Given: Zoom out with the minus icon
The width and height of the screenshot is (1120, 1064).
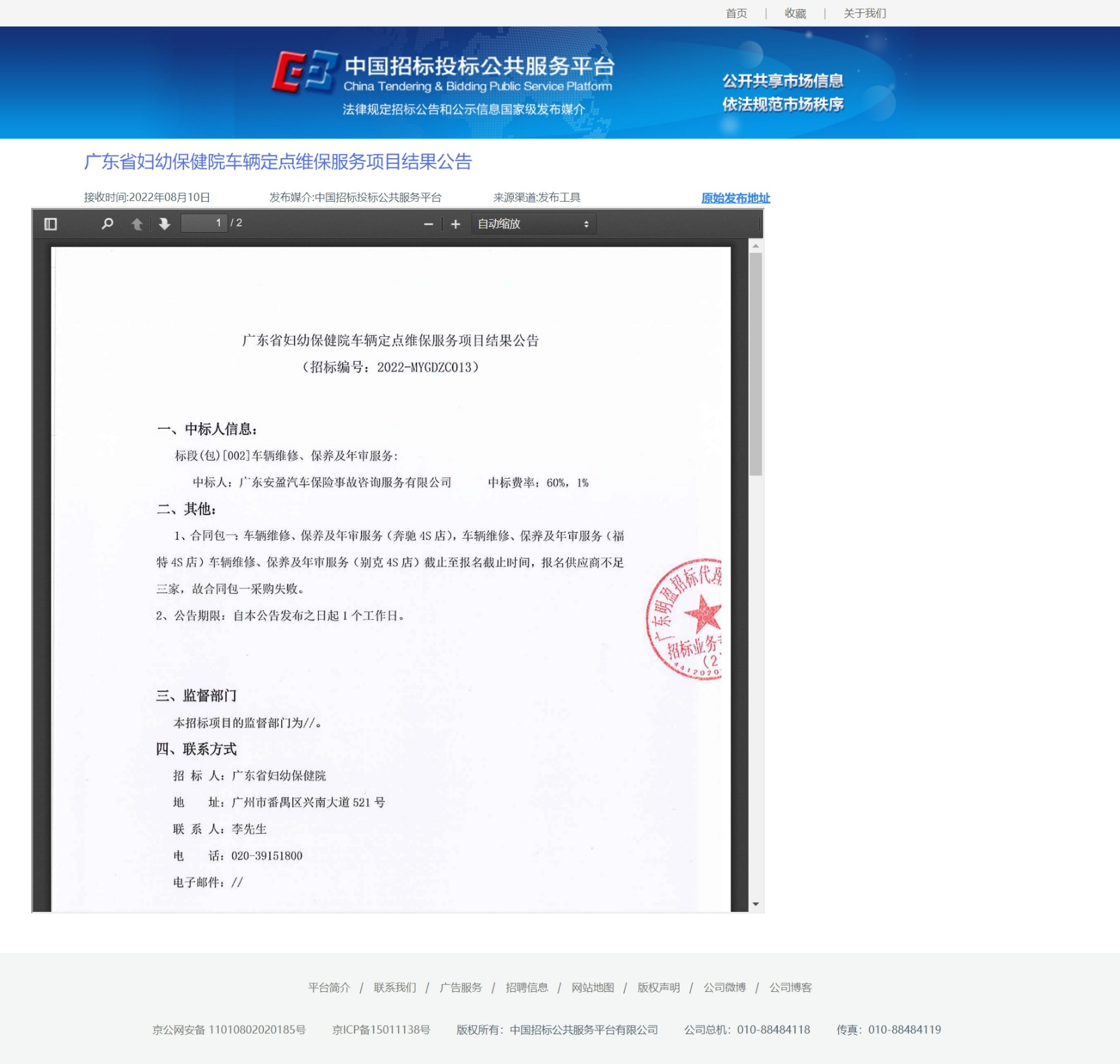Looking at the screenshot, I should (x=428, y=224).
